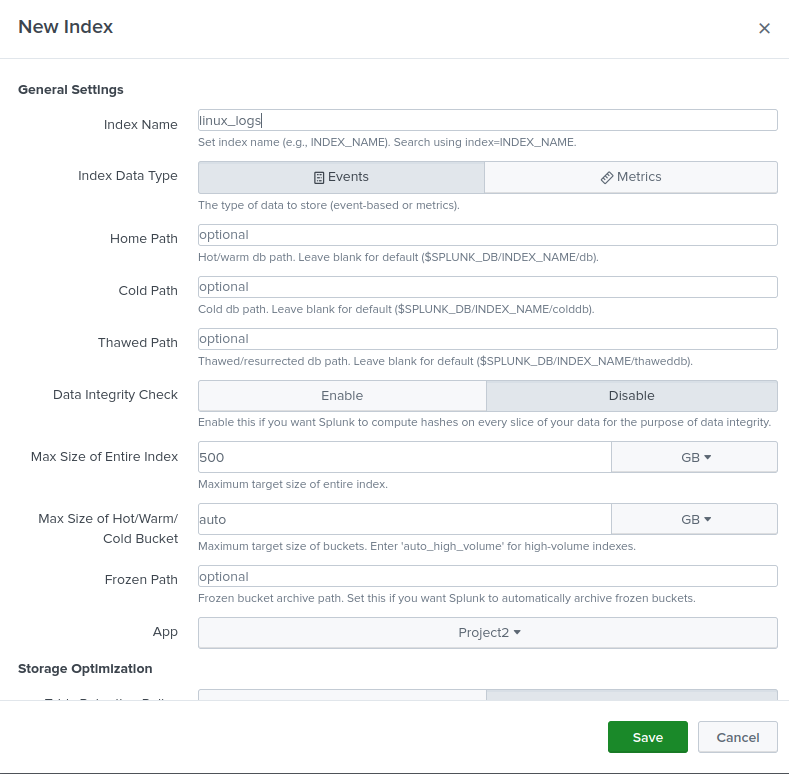Click the Storage Optimization heading
The height and width of the screenshot is (774, 789).
85,669
